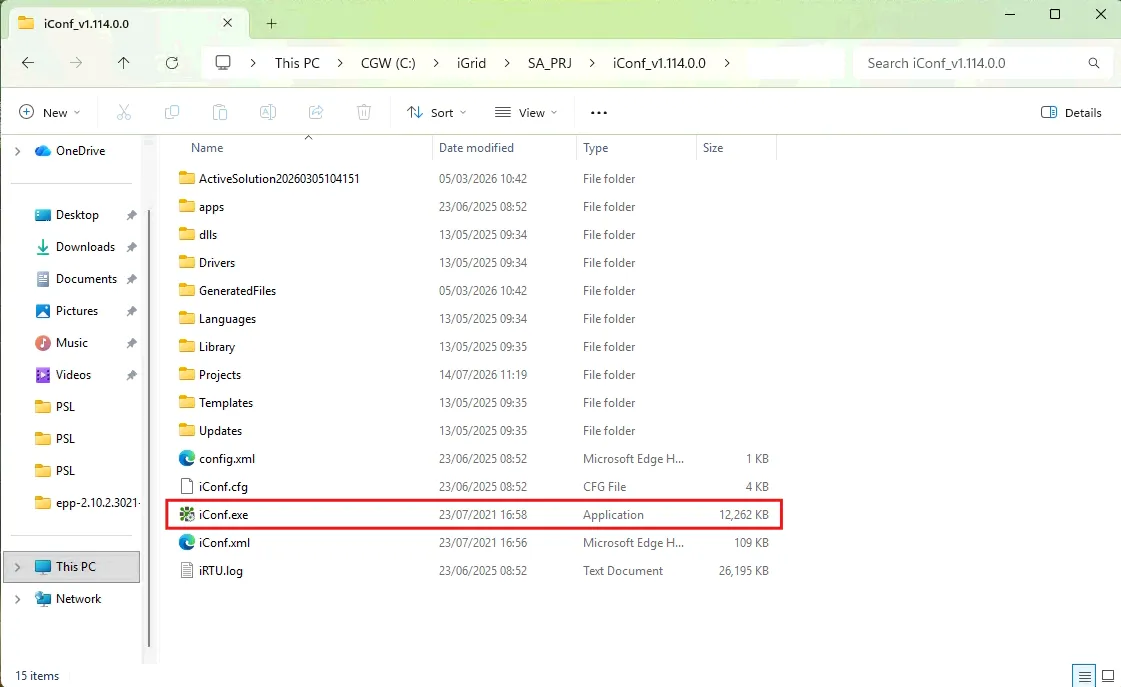Image resolution: width=1121 pixels, height=687 pixels.
Task: Open the Sort dropdown menu
Action: tap(436, 112)
